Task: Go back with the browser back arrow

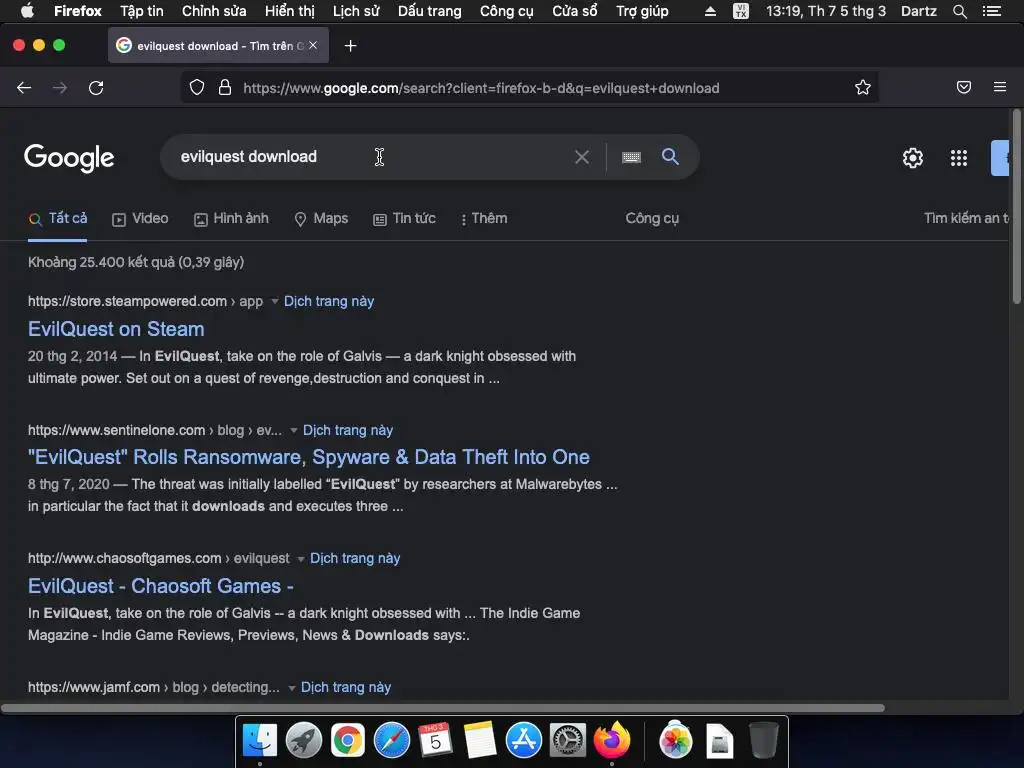Action: [24, 88]
